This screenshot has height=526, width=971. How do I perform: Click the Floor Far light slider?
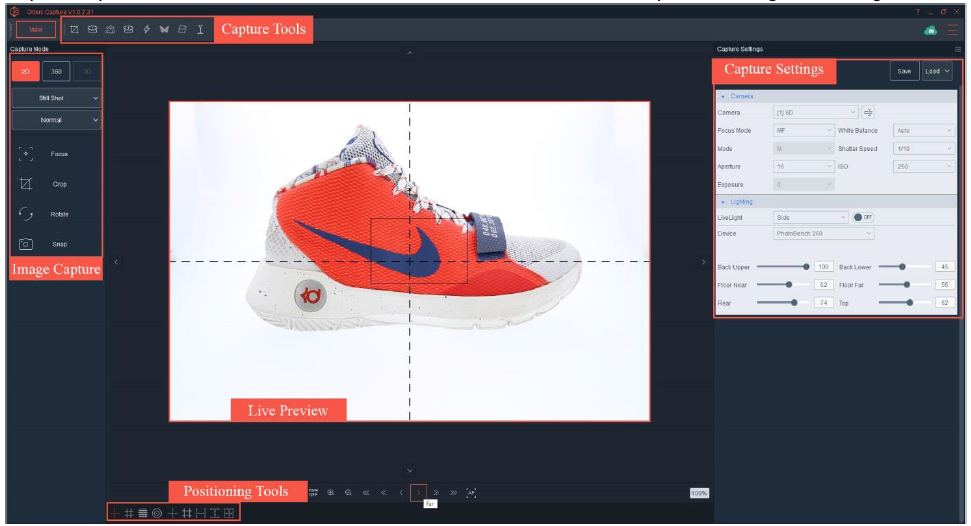(x=905, y=285)
